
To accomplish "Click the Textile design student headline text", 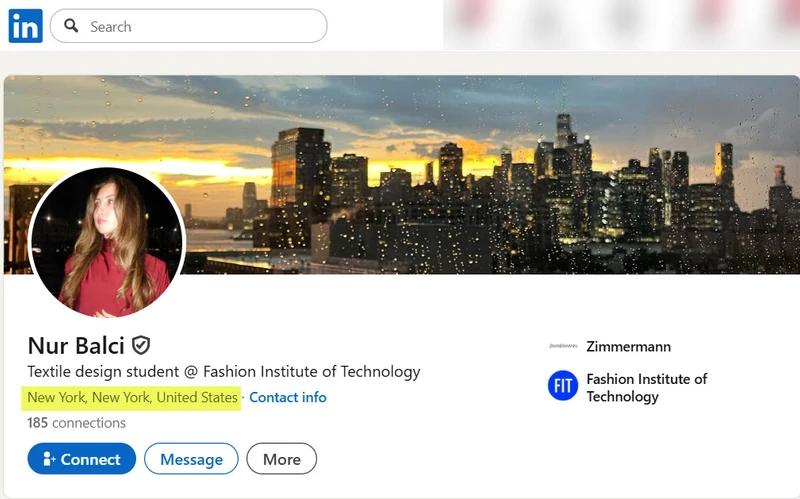I will 223,371.
